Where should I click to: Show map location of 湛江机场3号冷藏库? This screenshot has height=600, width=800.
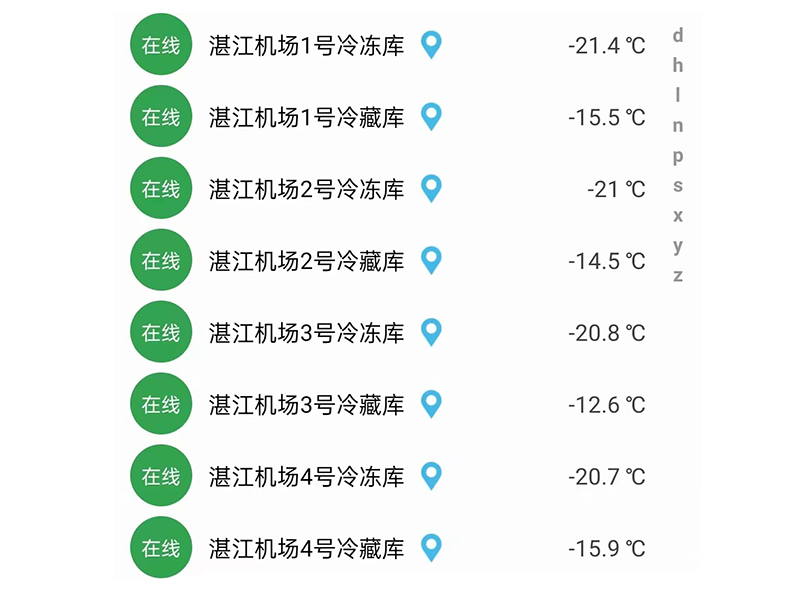[x=431, y=405]
